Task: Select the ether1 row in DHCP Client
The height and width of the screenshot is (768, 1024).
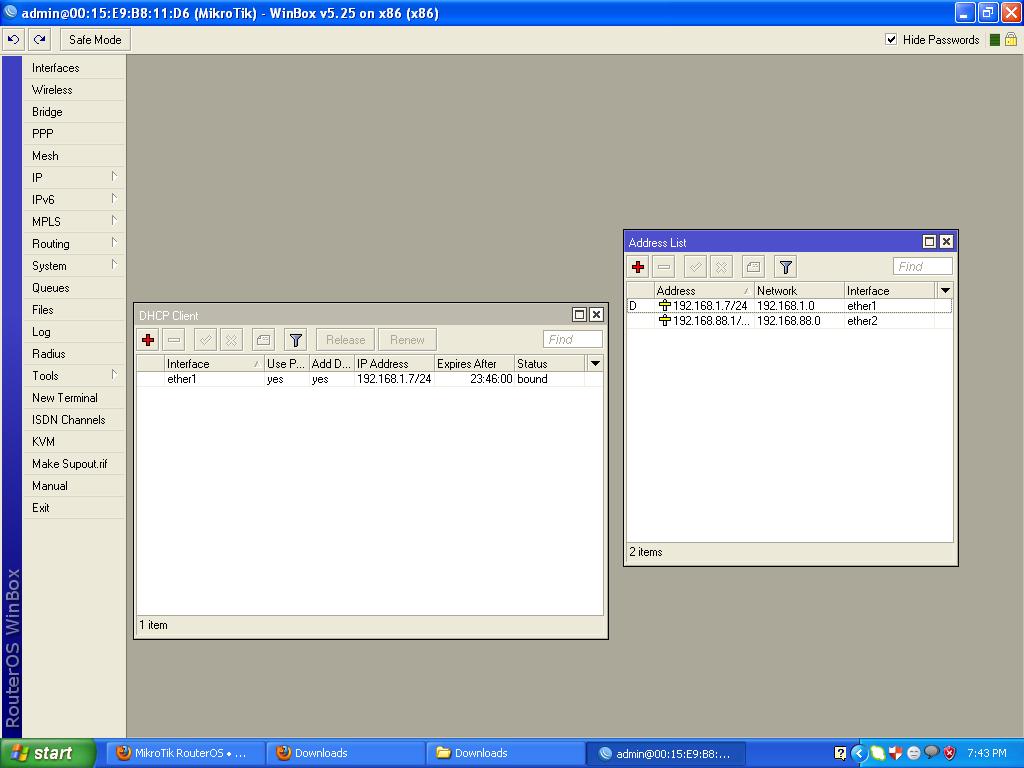Action: 370,379
